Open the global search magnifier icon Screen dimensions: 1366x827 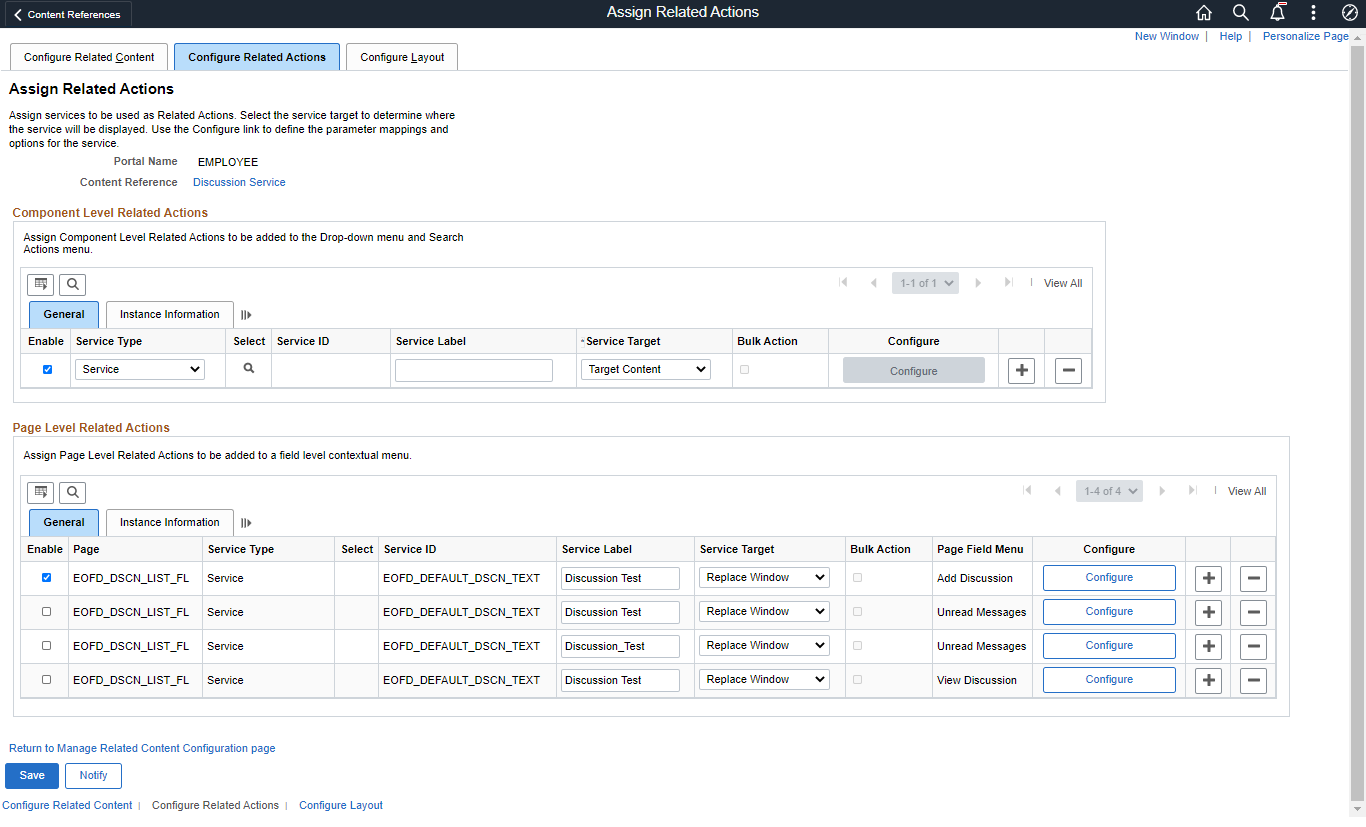tap(1241, 13)
